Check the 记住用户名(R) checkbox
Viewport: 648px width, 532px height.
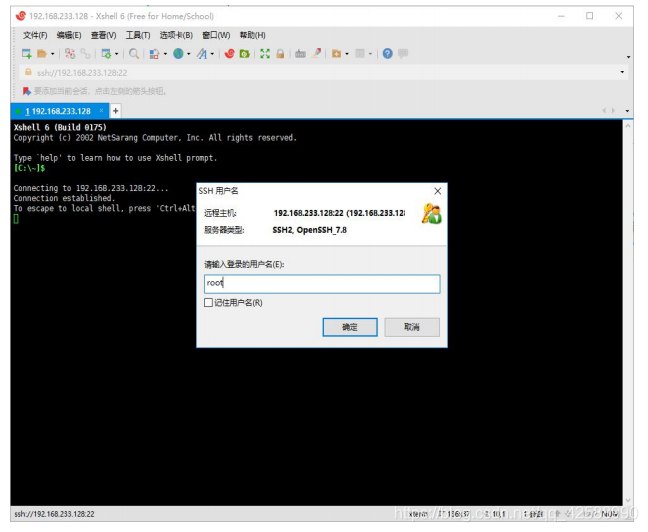[209, 303]
